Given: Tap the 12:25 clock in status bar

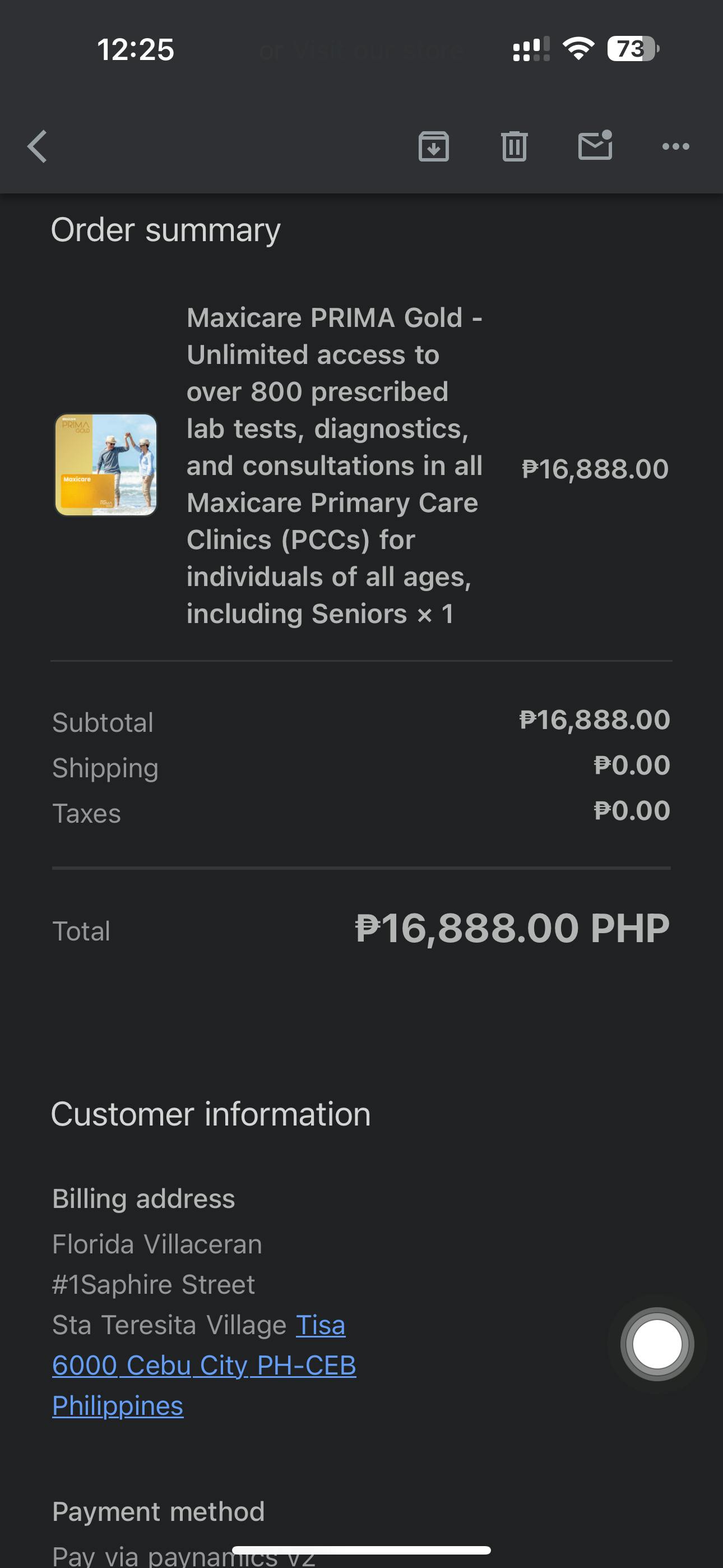Looking at the screenshot, I should point(135,49).
